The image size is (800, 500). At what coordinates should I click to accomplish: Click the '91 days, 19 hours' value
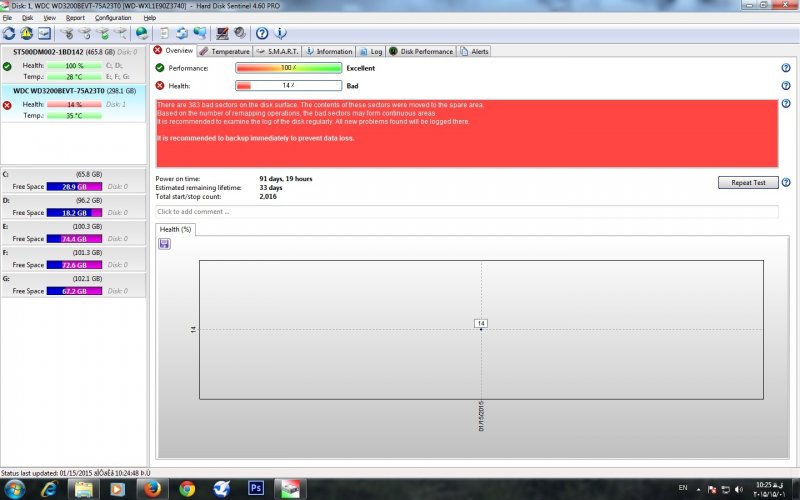pos(286,179)
